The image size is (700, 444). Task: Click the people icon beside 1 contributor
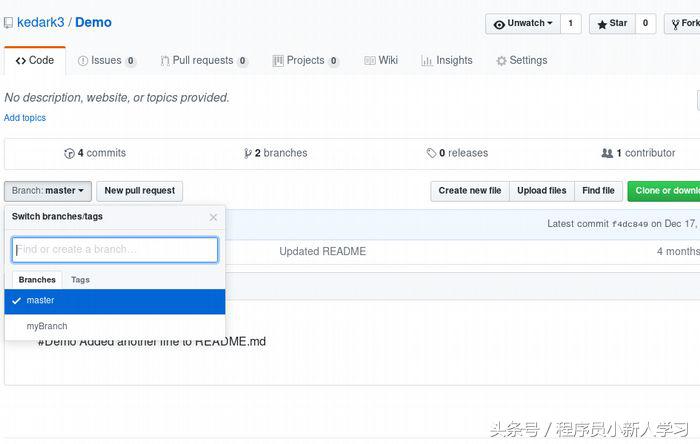point(607,154)
